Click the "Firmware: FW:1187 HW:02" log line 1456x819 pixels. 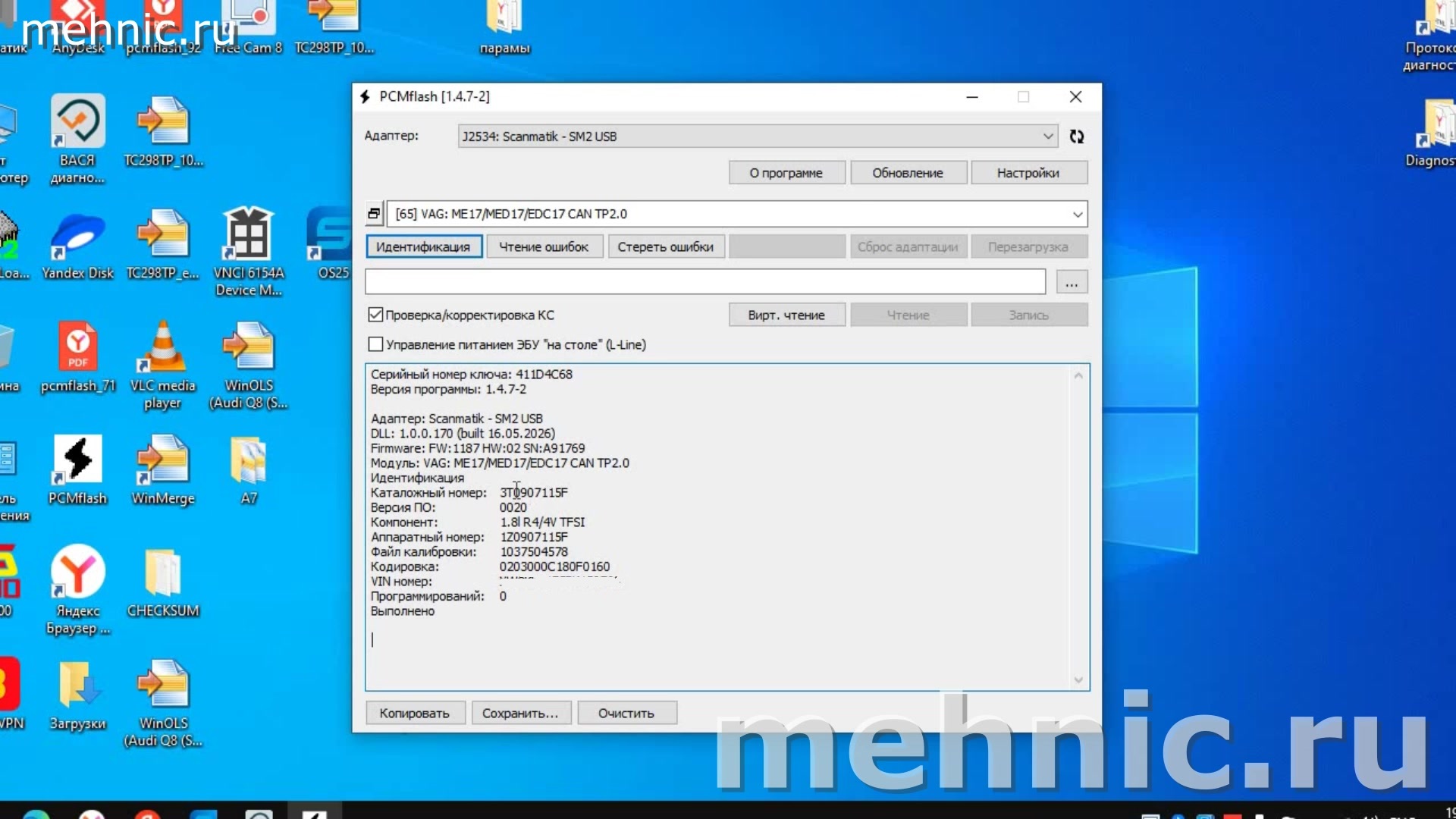478,449
